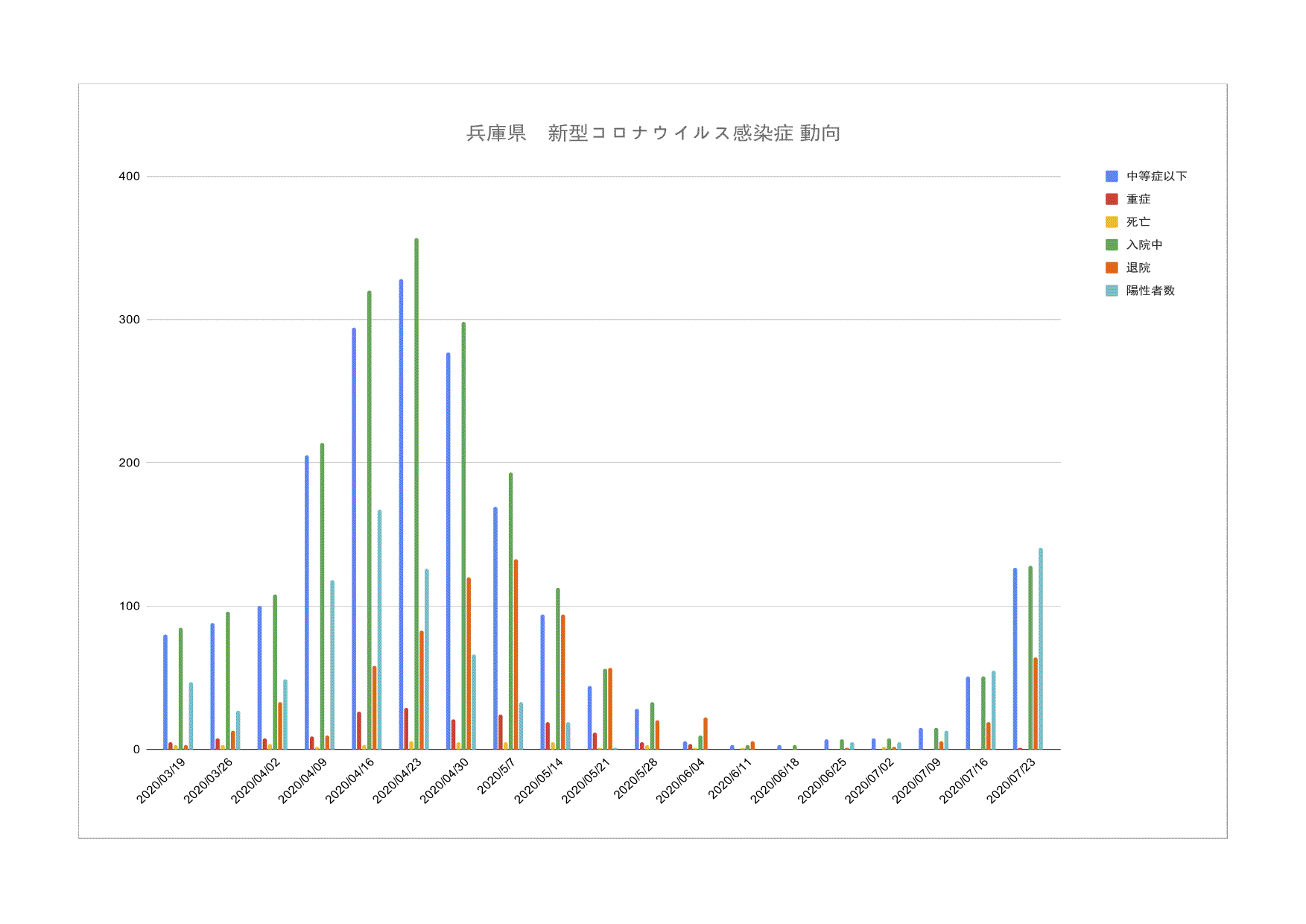Click the blue bar for 2020/04/16
Viewport: 1306px width, 924px height.
[354, 537]
